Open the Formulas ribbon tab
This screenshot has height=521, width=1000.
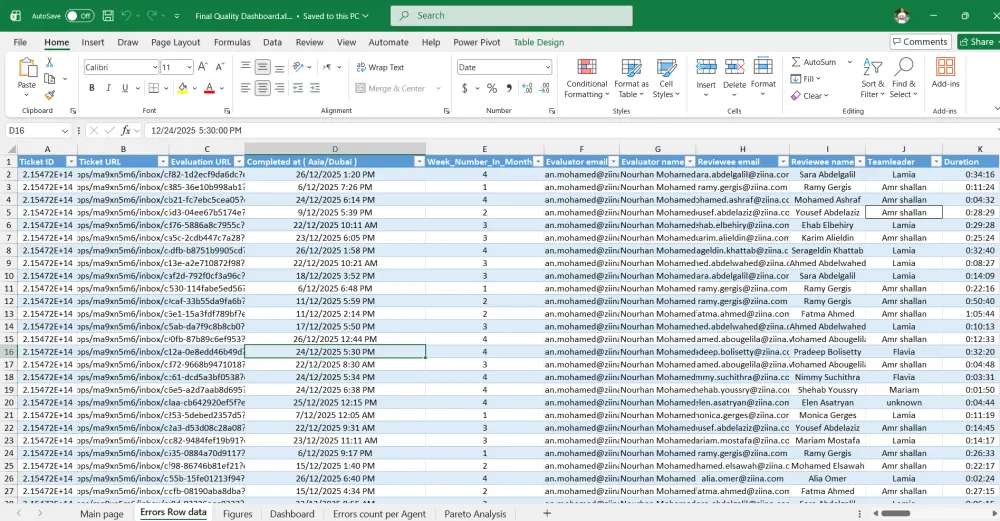tap(232, 42)
